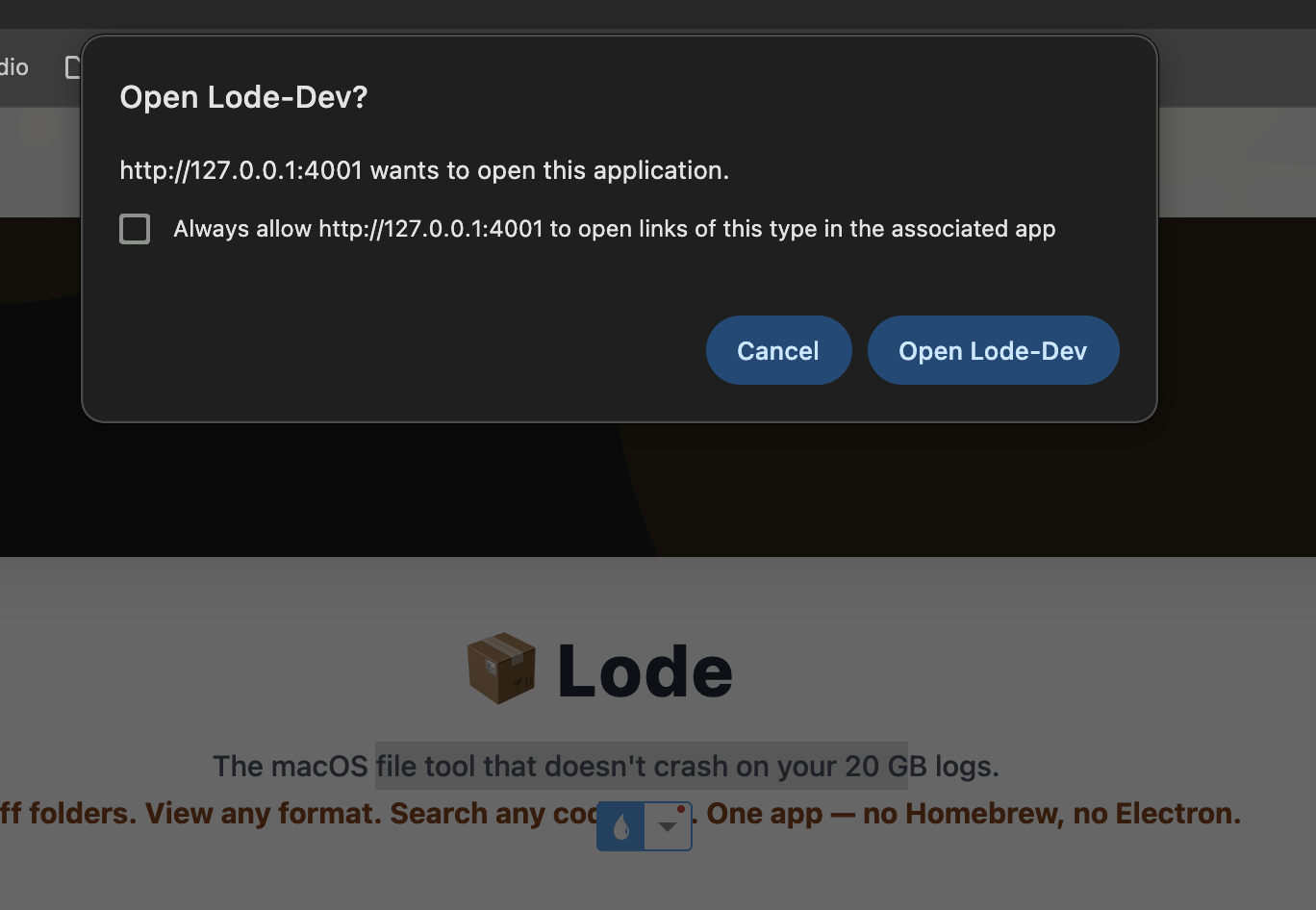The width and height of the screenshot is (1316, 910).
Task: Click "The macOS" text before the highlight
Action: point(291,766)
